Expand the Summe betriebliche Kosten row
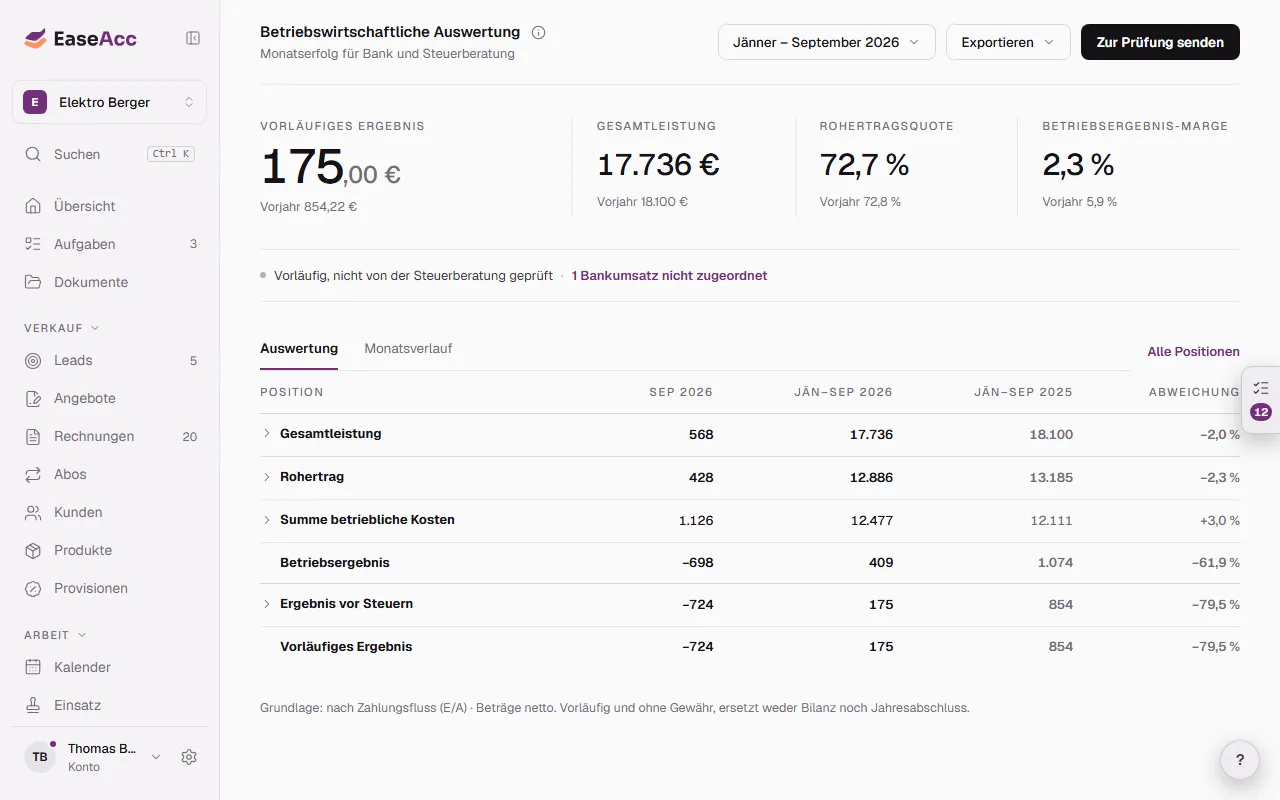1280x800 pixels. [267, 520]
